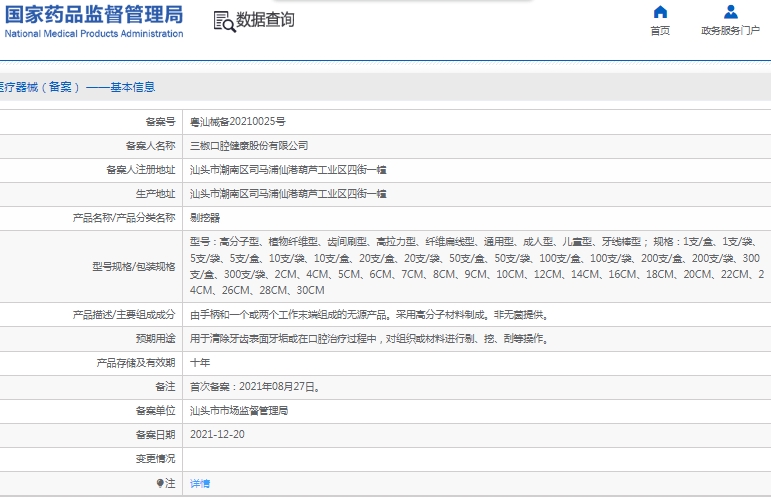Click the bulb icon beside 注

(160, 483)
